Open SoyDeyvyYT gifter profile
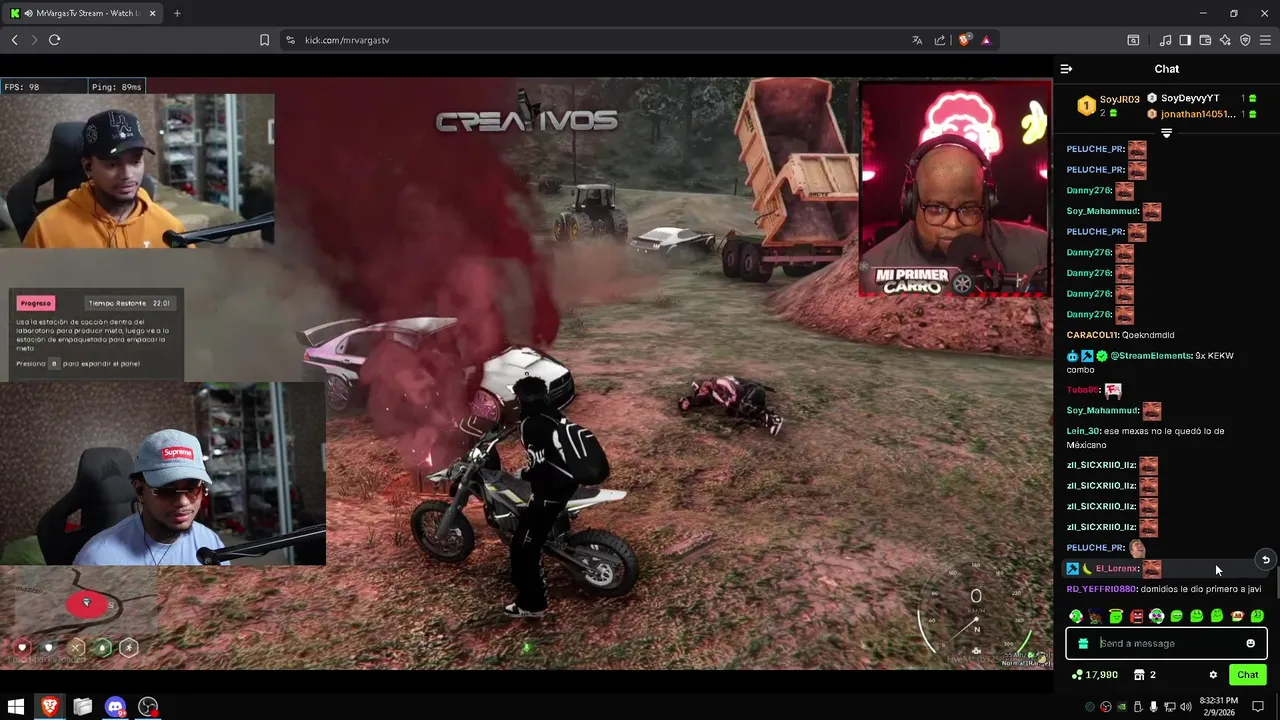The width and height of the screenshot is (1280, 720). 1190,98
